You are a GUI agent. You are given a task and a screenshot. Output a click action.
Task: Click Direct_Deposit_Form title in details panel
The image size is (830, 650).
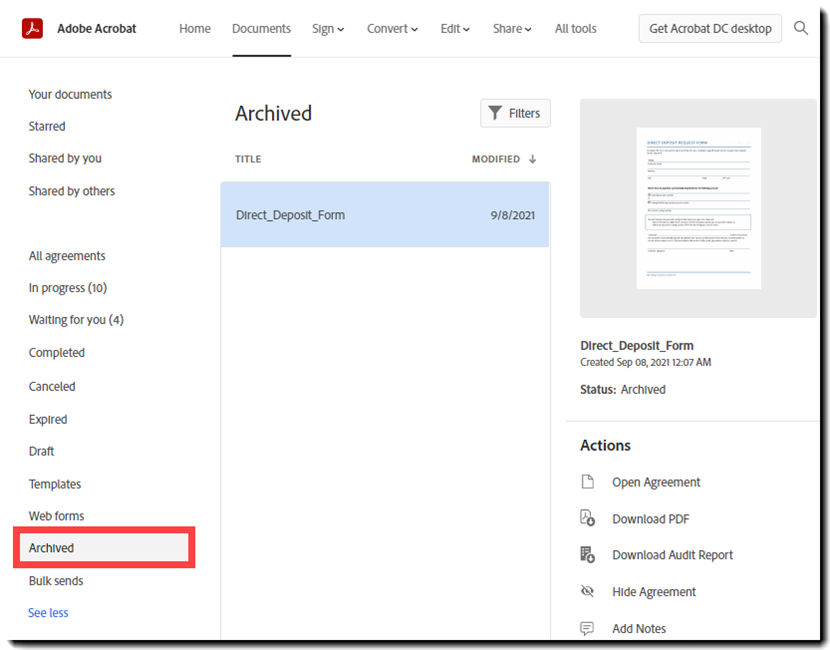point(637,346)
